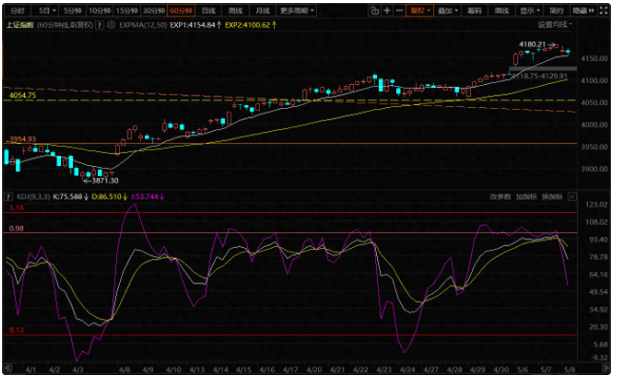
Task: Click the 3871.30 low price marker
Action: click(x=102, y=181)
